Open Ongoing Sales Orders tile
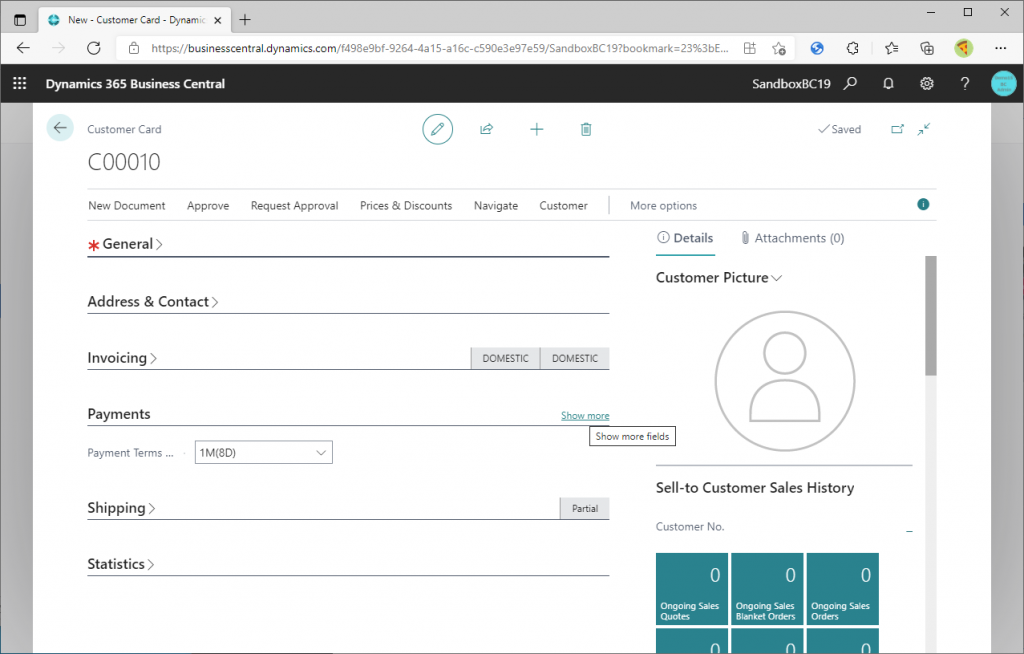Viewport: 1024px width, 654px height. [x=842, y=589]
